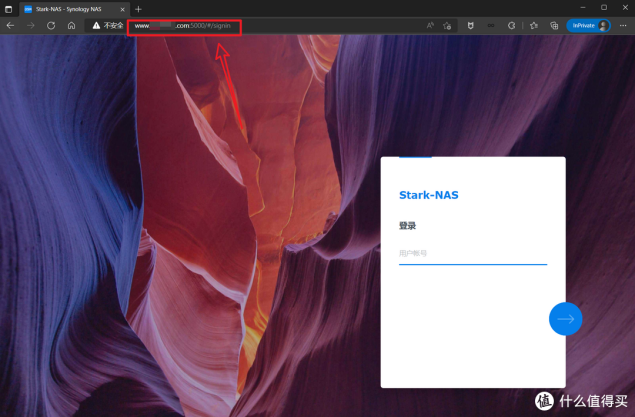Click the blue next arrow login button
635x417 pixels.
(565, 319)
